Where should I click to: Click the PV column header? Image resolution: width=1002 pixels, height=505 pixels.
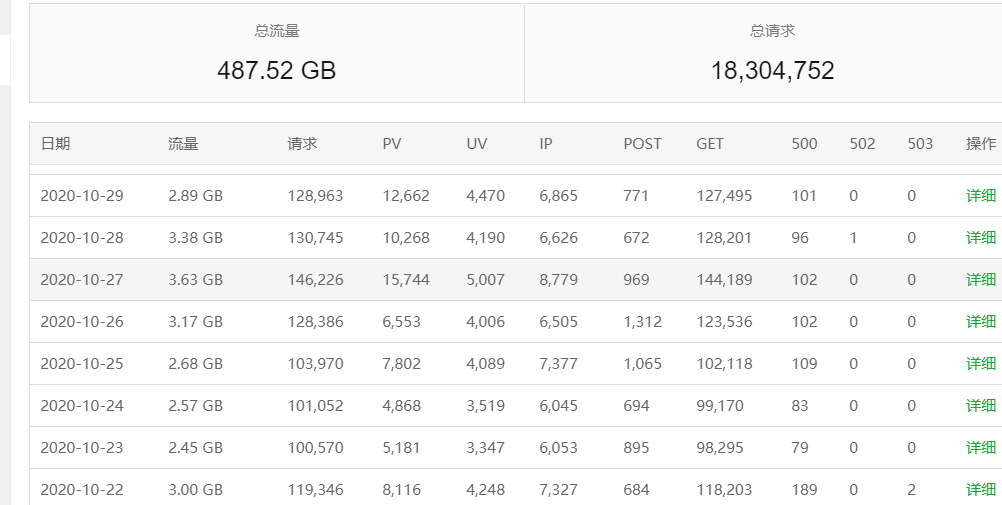click(x=392, y=144)
